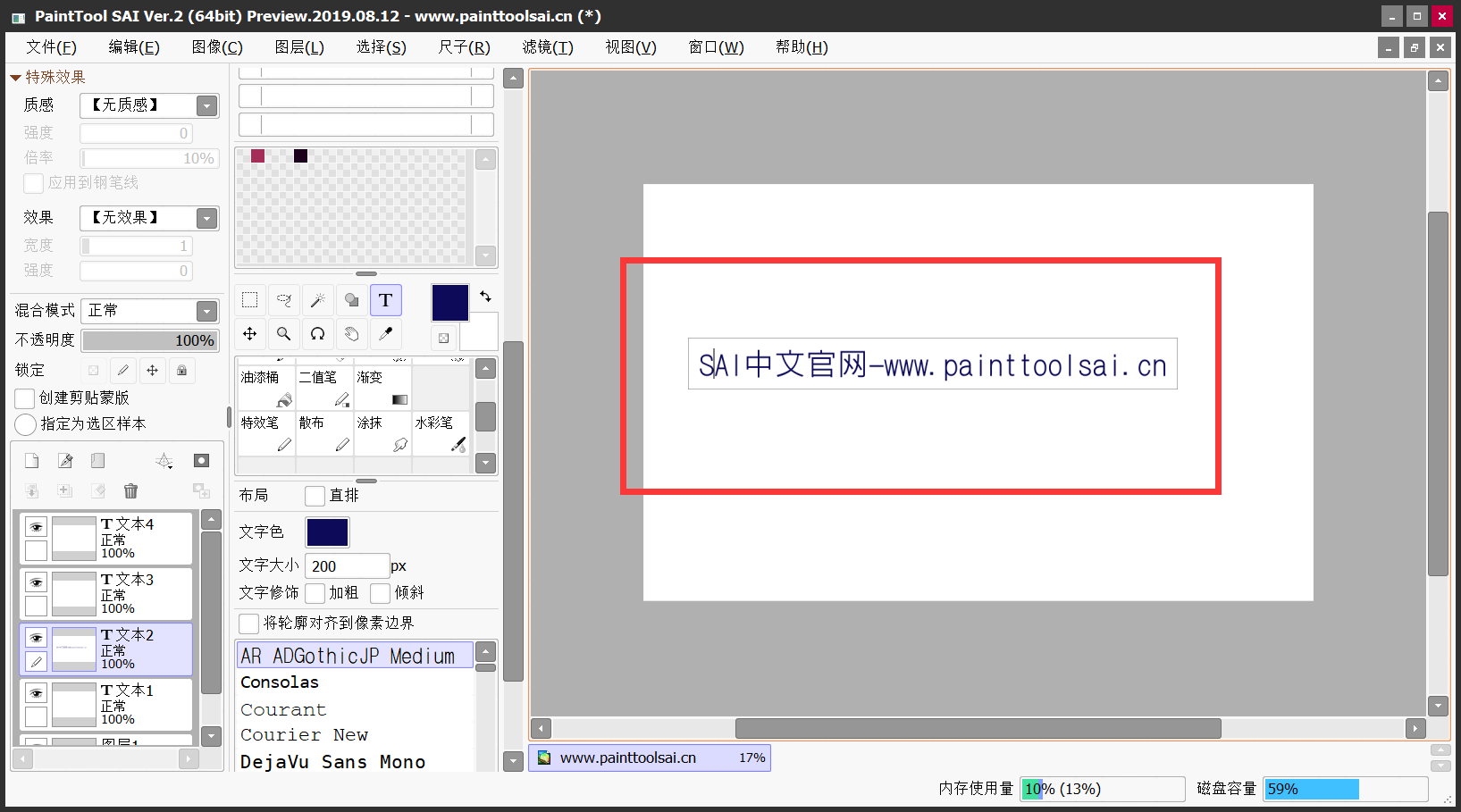Choose the 散布 scatter brush
1461x812 pixels.
coord(324,433)
